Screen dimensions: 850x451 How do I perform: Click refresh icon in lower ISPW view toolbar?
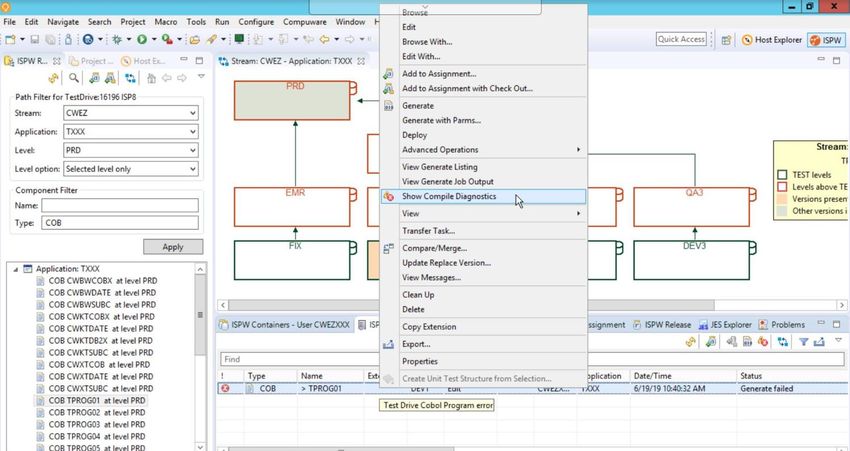click(690, 342)
